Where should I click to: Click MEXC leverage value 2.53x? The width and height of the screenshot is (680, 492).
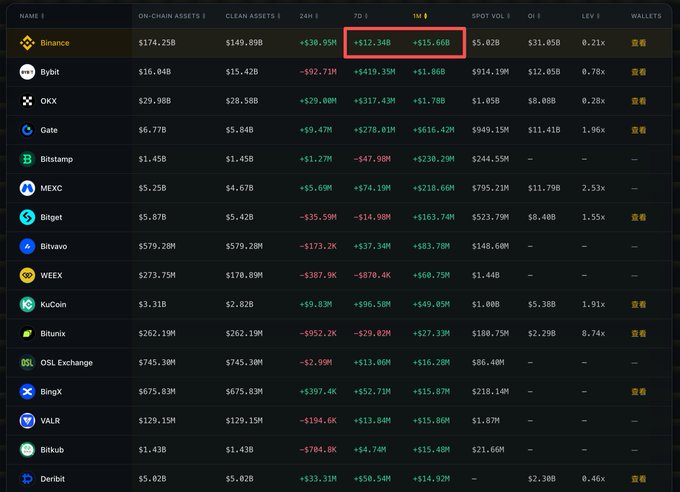593,188
